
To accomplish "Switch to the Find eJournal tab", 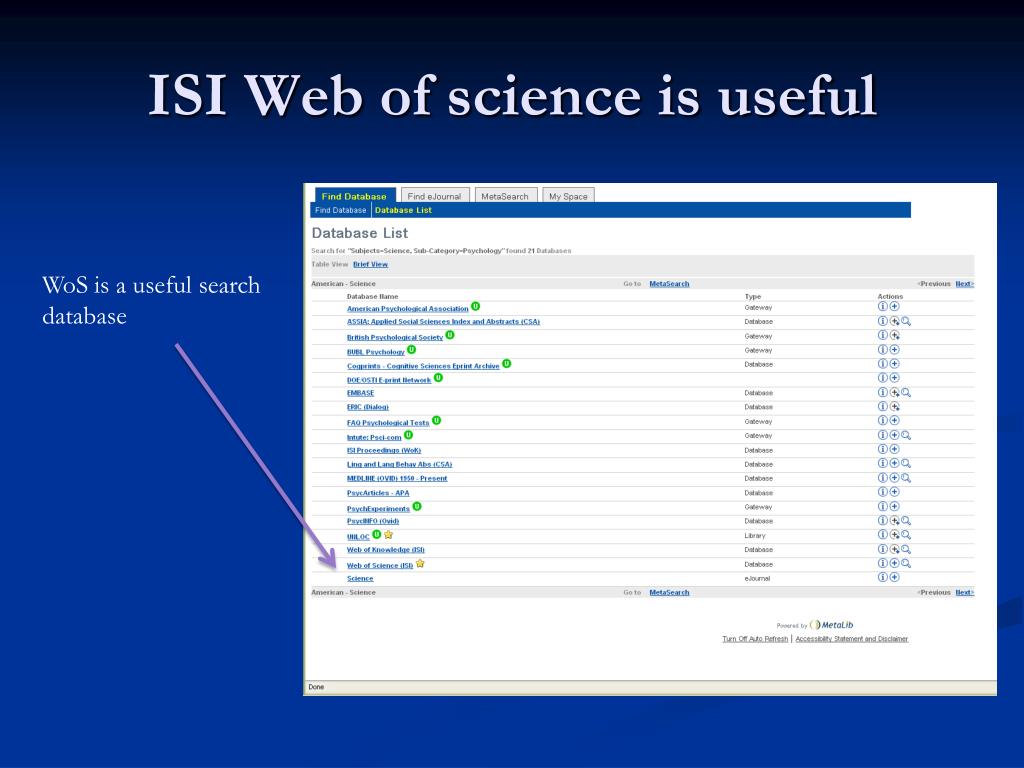I will (x=434, y=196).
